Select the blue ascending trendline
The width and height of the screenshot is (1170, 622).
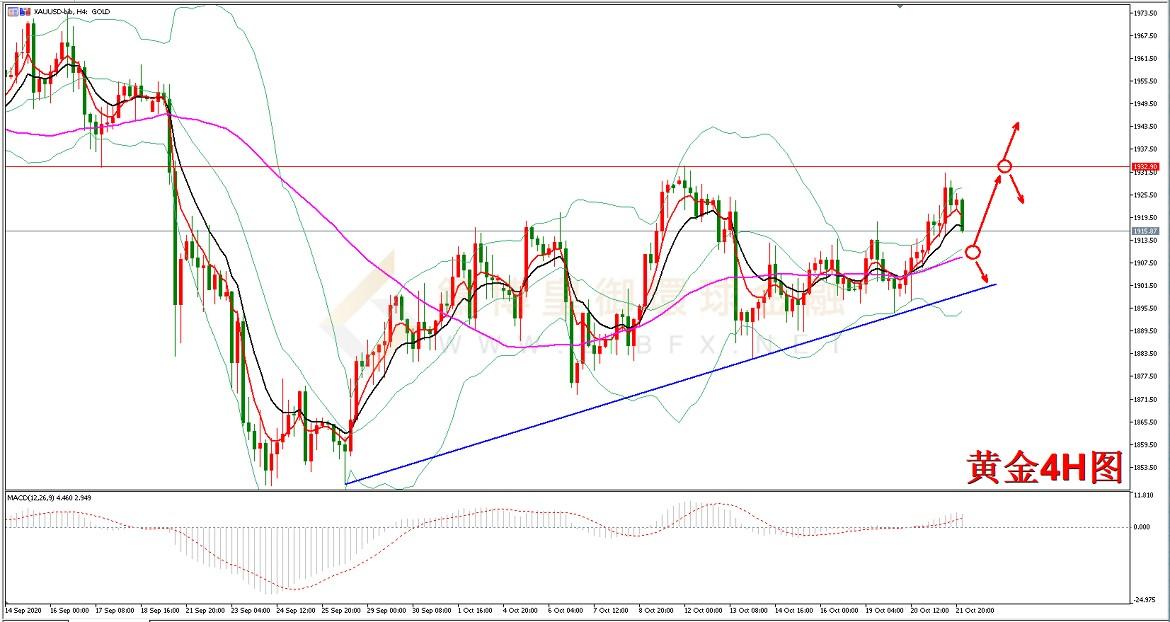pyautogui.click(x=670, y=385)
